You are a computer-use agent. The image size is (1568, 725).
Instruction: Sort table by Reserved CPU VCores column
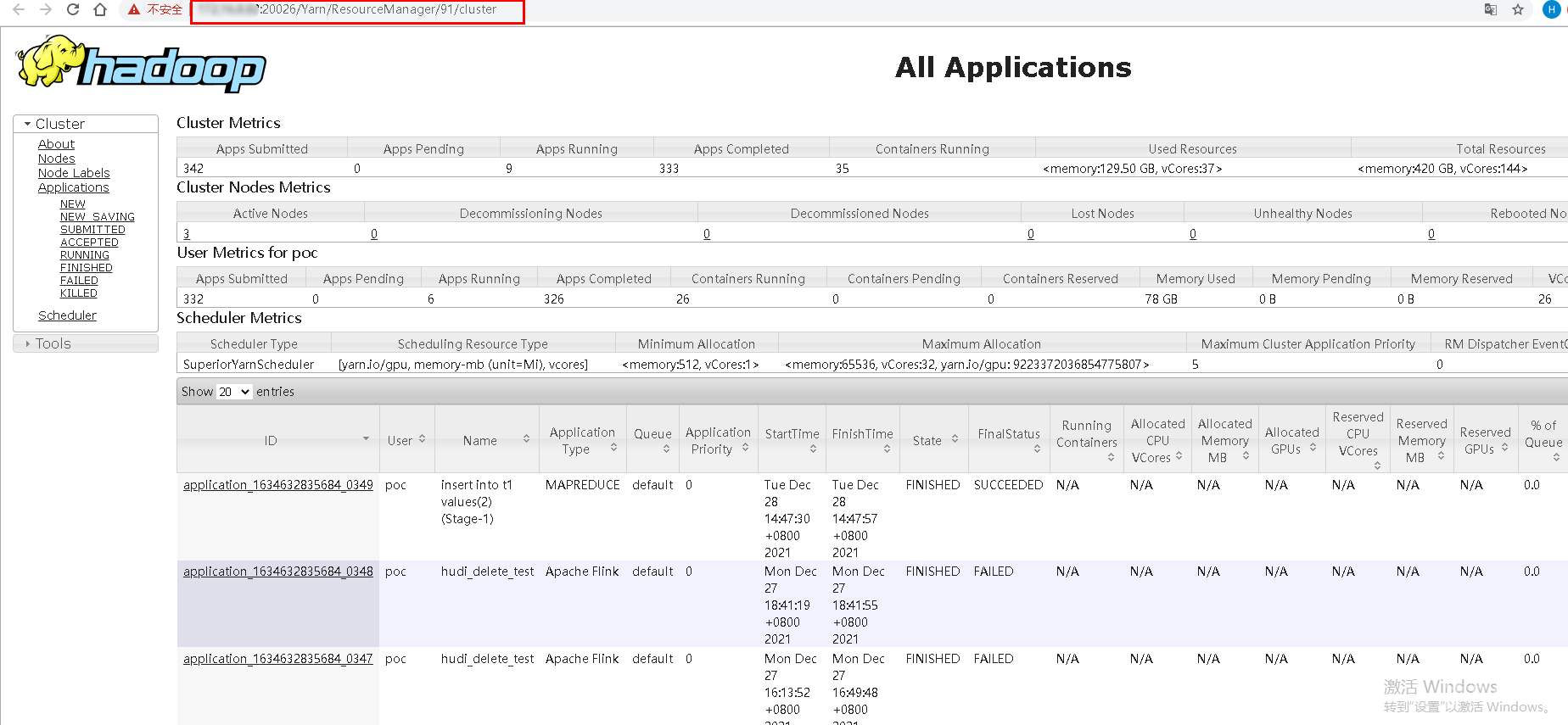[x=1358, y=440]
